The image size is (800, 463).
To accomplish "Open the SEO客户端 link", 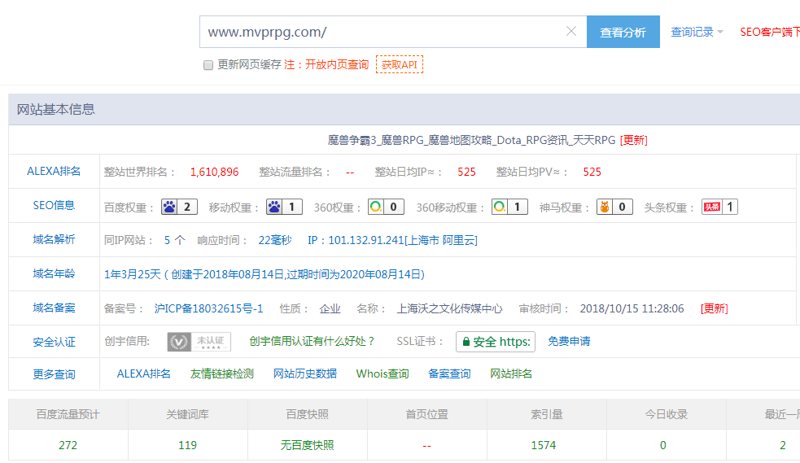I will pos(769,32).
